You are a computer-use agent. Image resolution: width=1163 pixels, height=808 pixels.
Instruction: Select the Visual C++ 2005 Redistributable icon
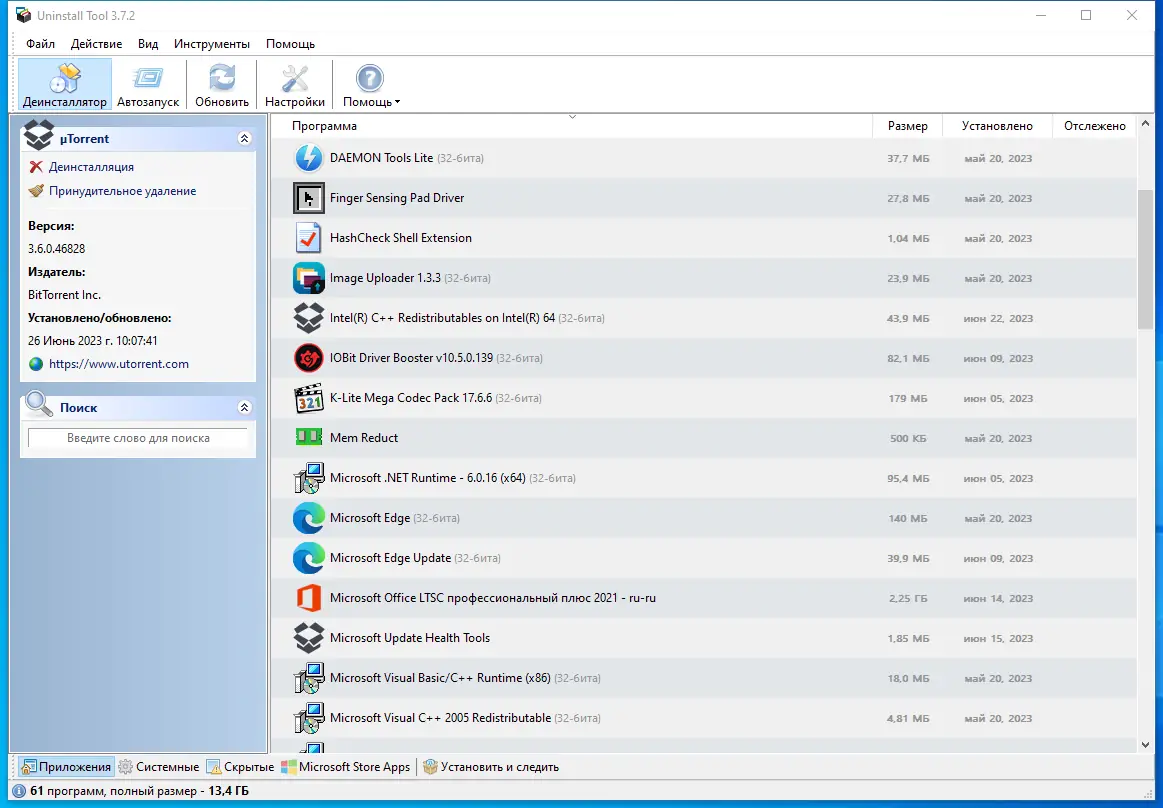309,718
